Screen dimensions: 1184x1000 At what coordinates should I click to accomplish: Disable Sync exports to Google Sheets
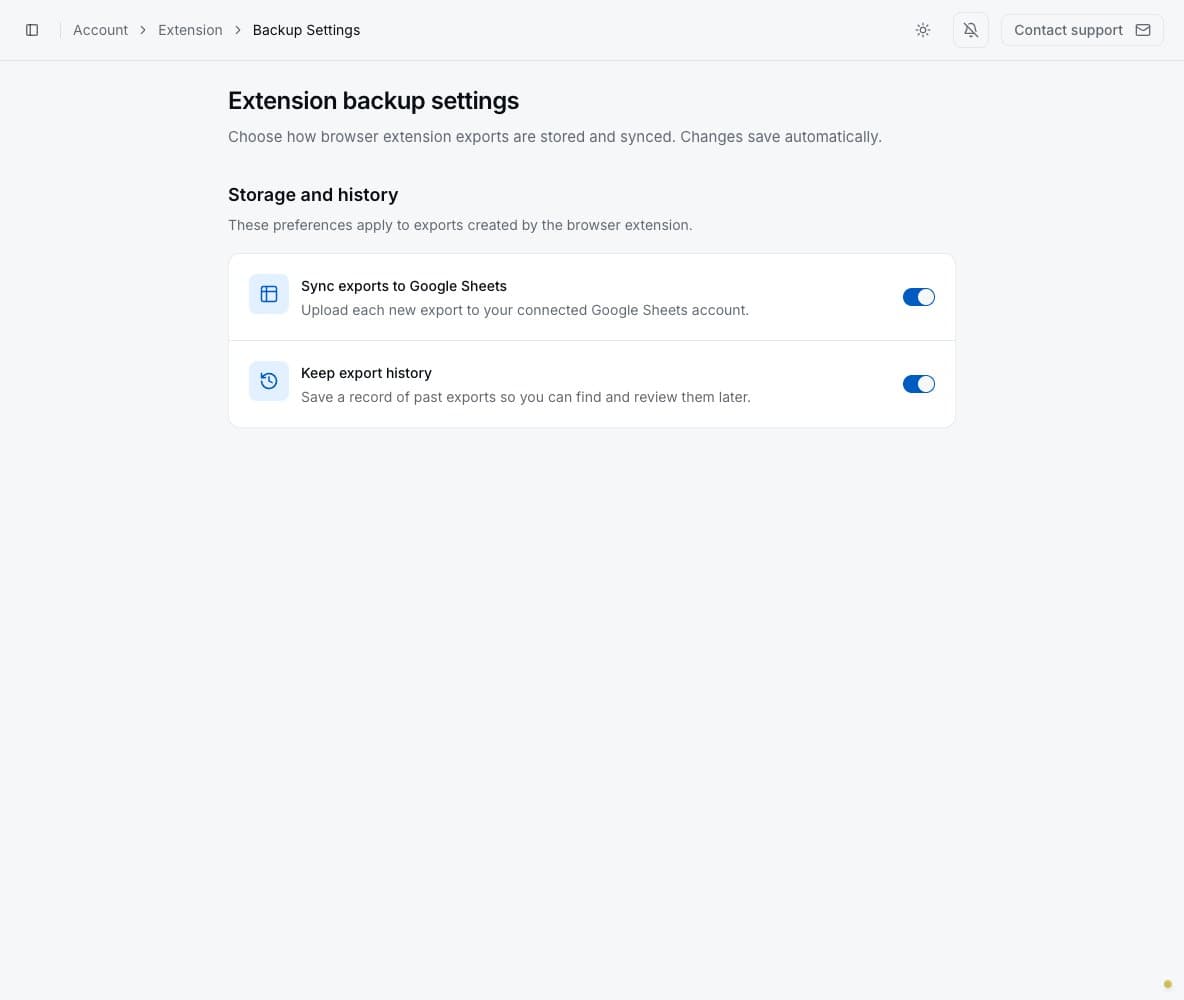coord(918,297)
